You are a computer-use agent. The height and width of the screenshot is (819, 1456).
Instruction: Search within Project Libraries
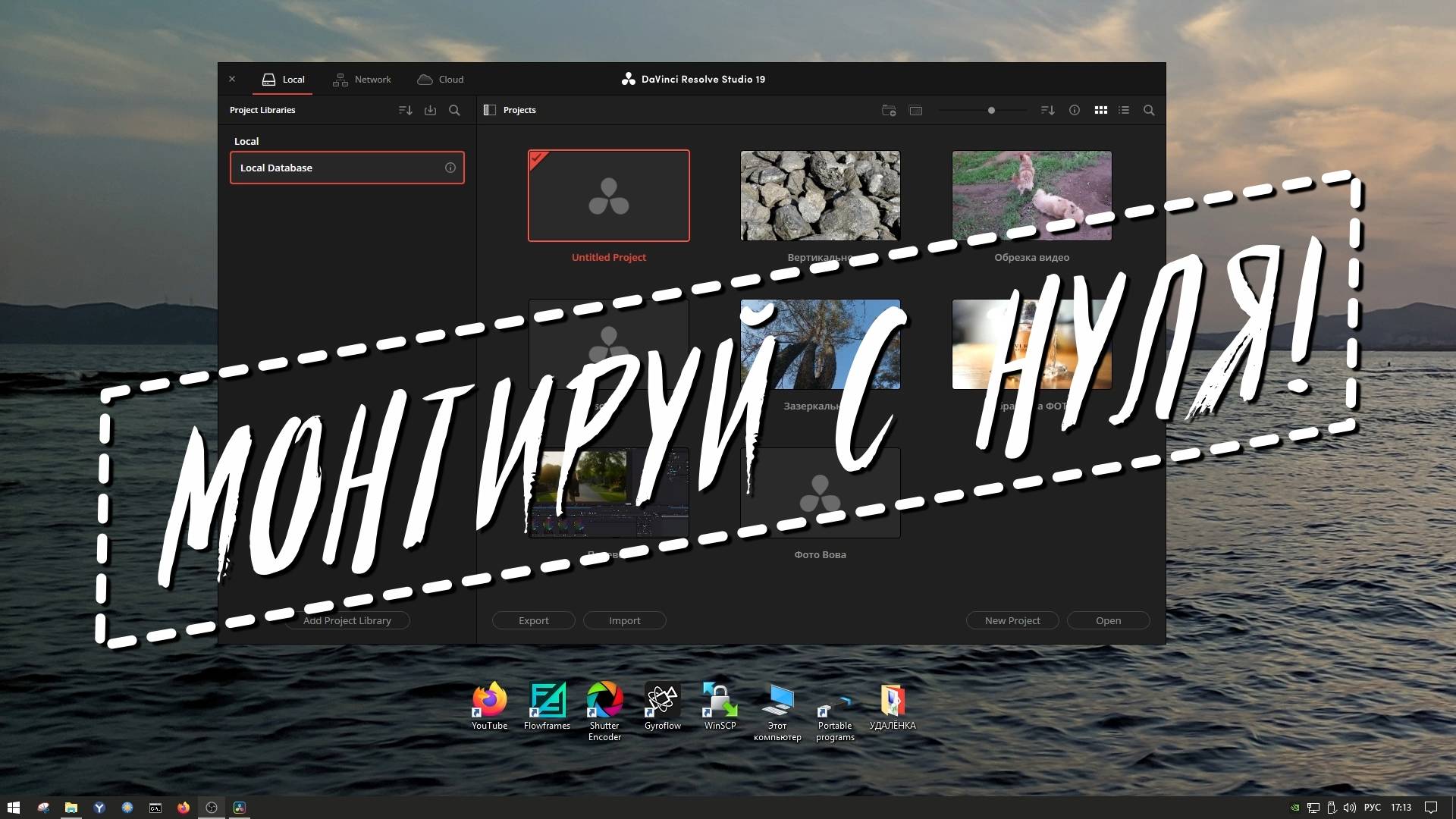(x=453, y=110)
